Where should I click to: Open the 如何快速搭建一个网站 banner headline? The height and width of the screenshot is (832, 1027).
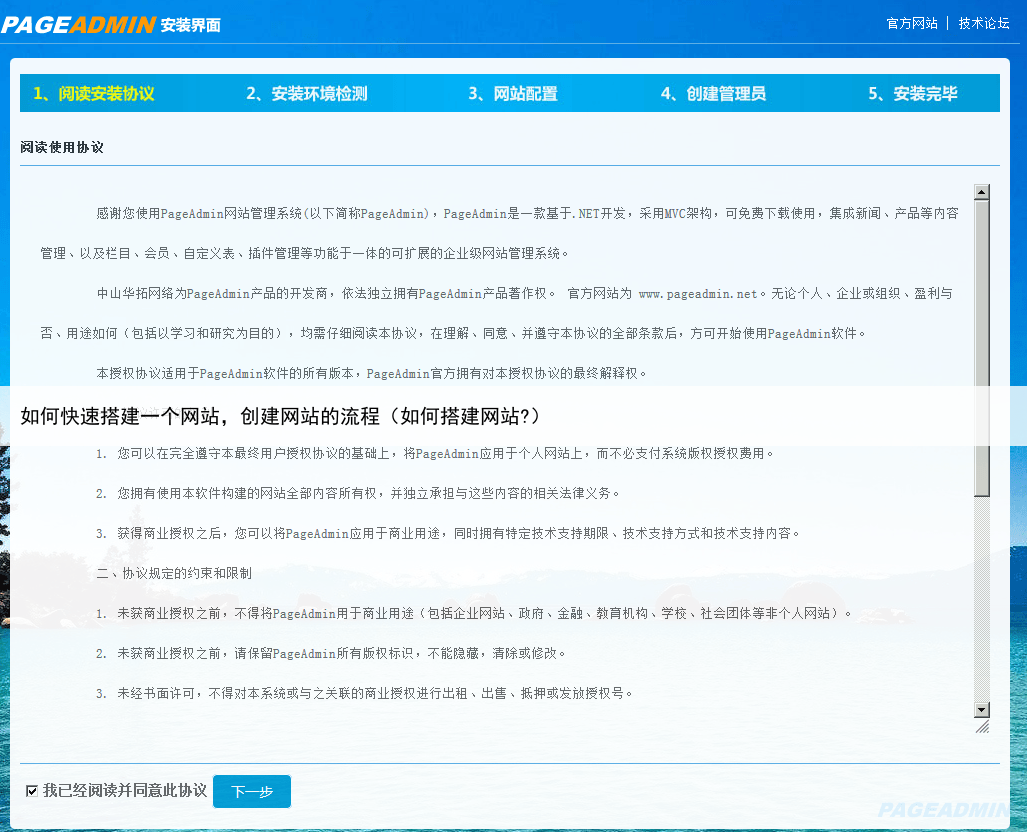point(280,416)
